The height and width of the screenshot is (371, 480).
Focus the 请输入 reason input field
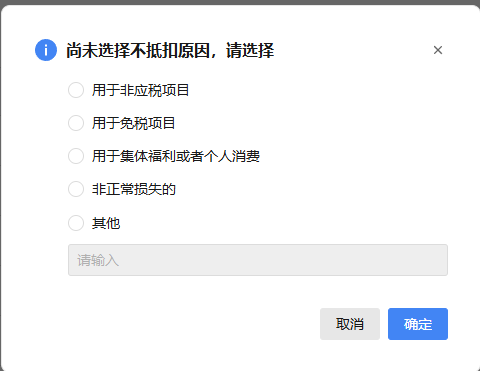coord(258,260)
